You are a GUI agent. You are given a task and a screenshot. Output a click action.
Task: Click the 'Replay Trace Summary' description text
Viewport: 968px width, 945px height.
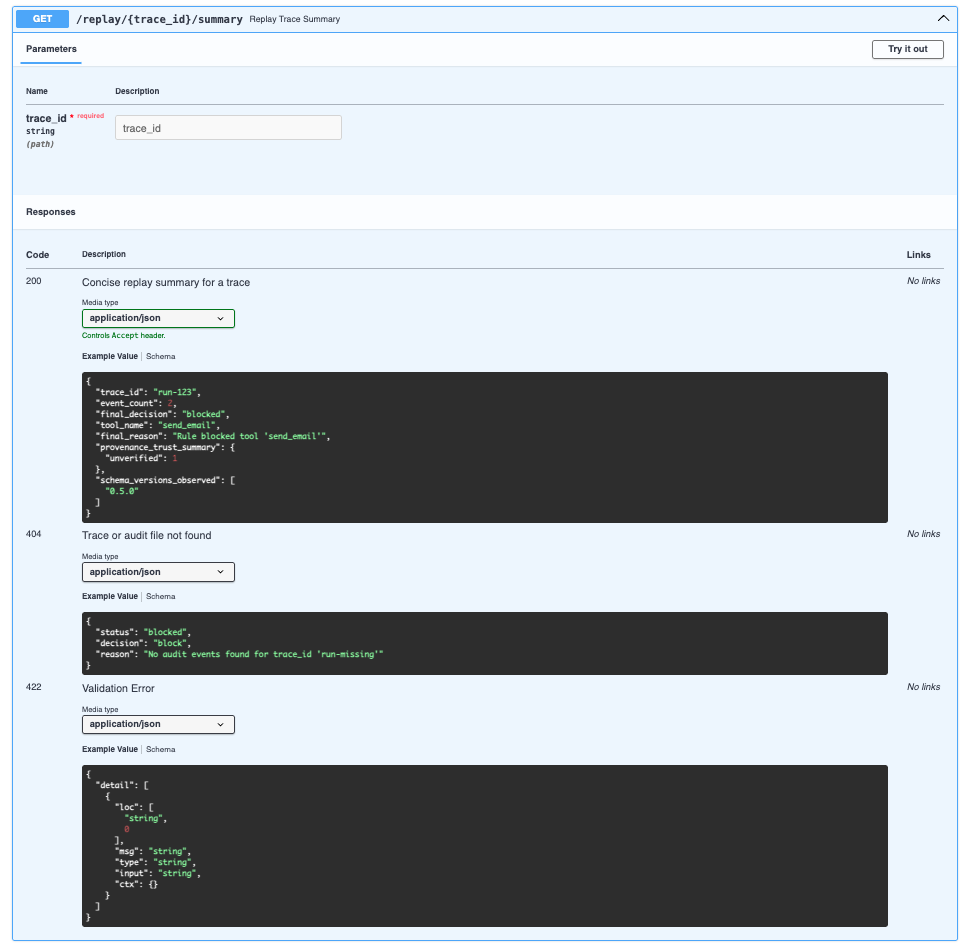(x=294, y=19)
